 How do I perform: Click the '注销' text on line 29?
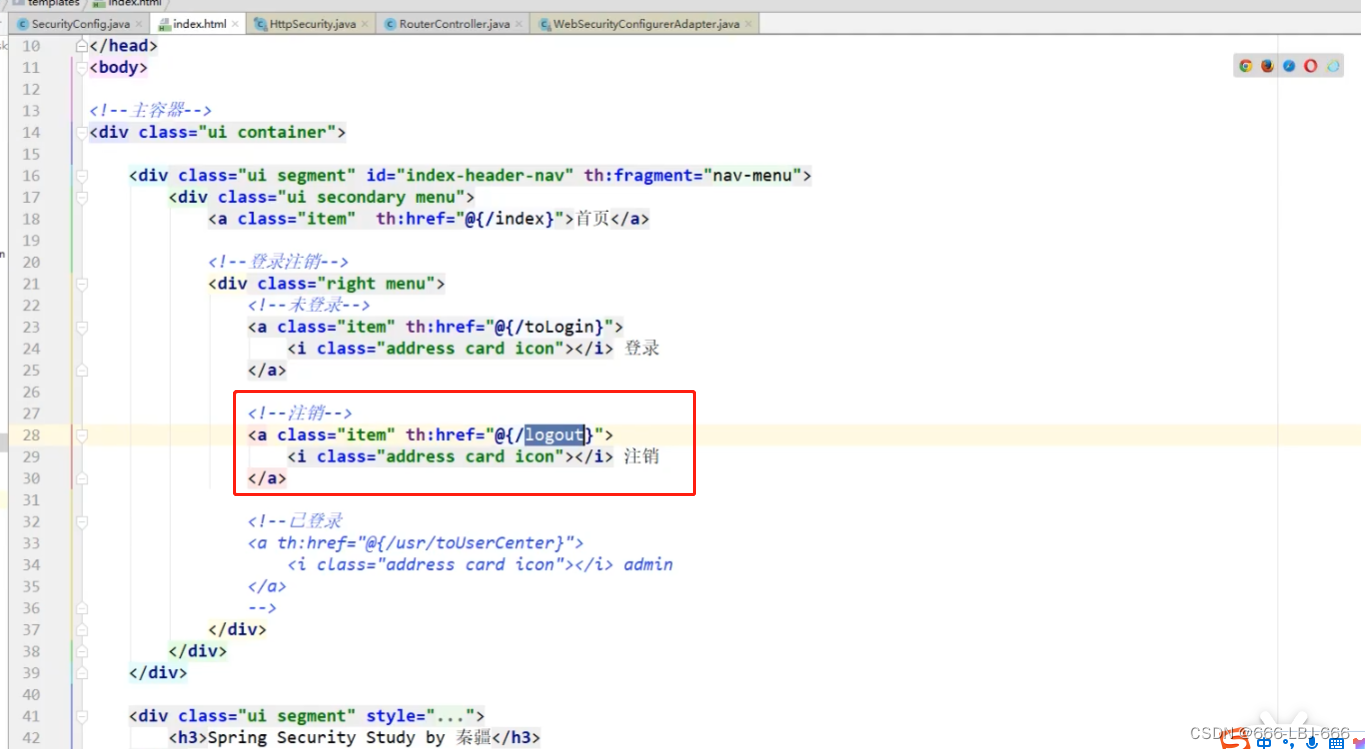point(642,456)
